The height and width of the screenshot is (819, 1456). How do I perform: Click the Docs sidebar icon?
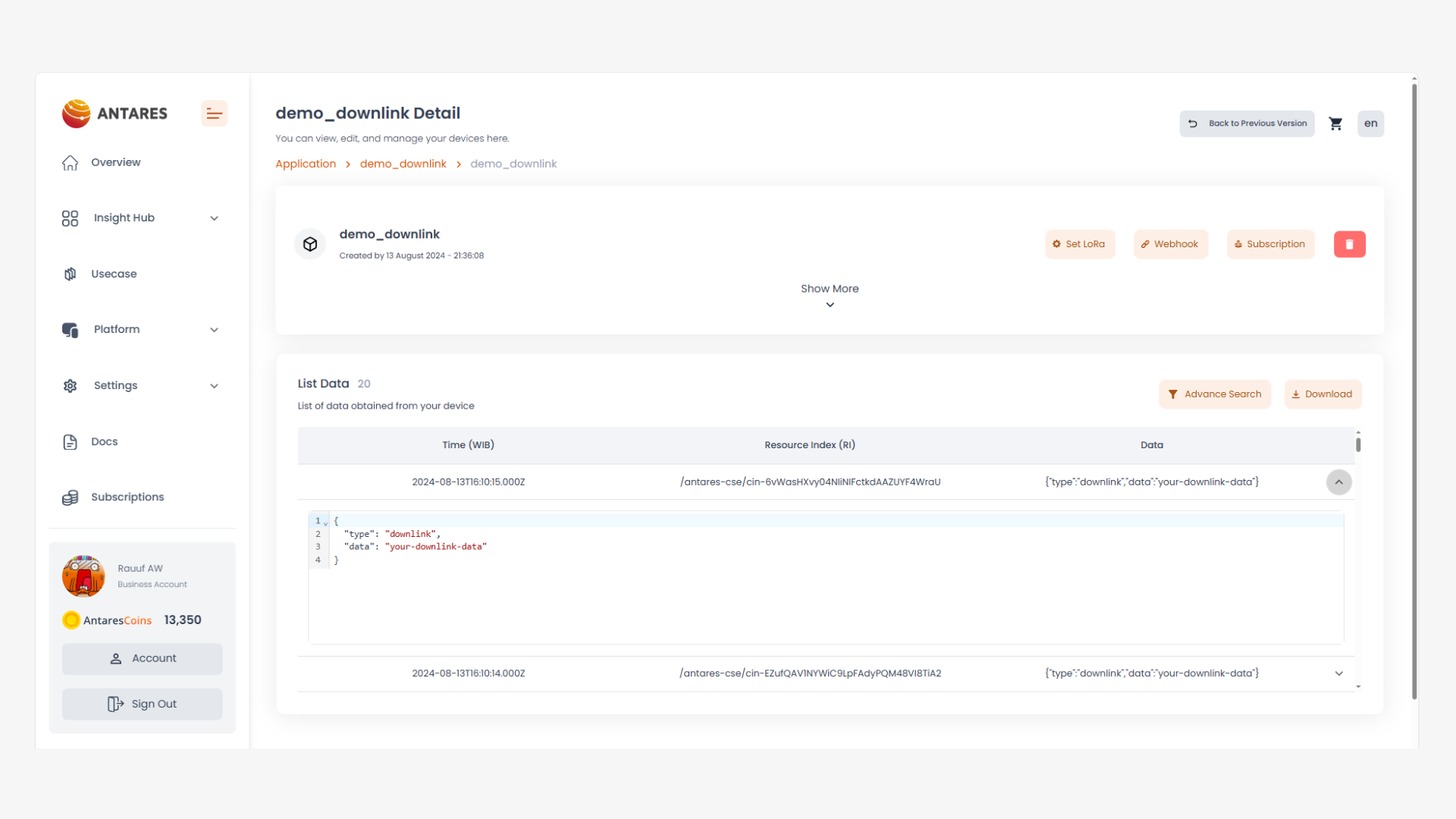pos(71,442)
